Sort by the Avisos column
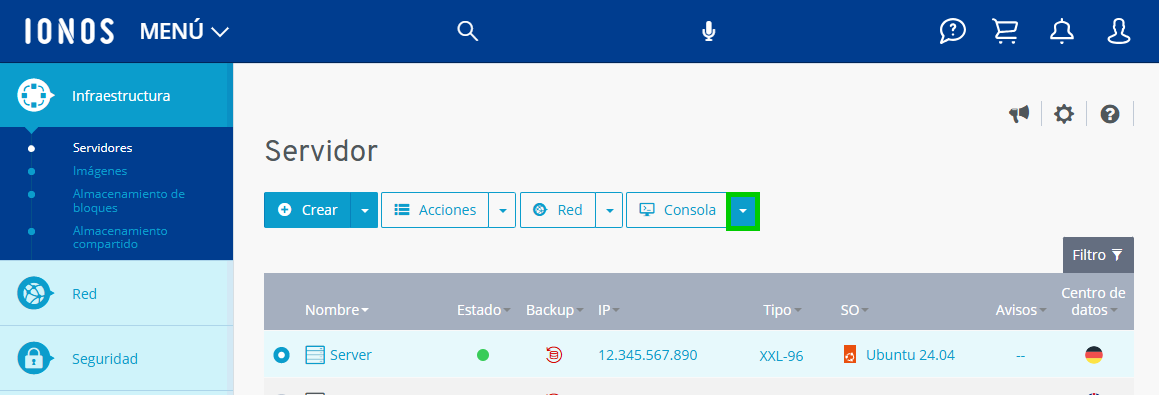Image resolution: width=1159 pixels, height=395 pixels. pos(1022,311)
